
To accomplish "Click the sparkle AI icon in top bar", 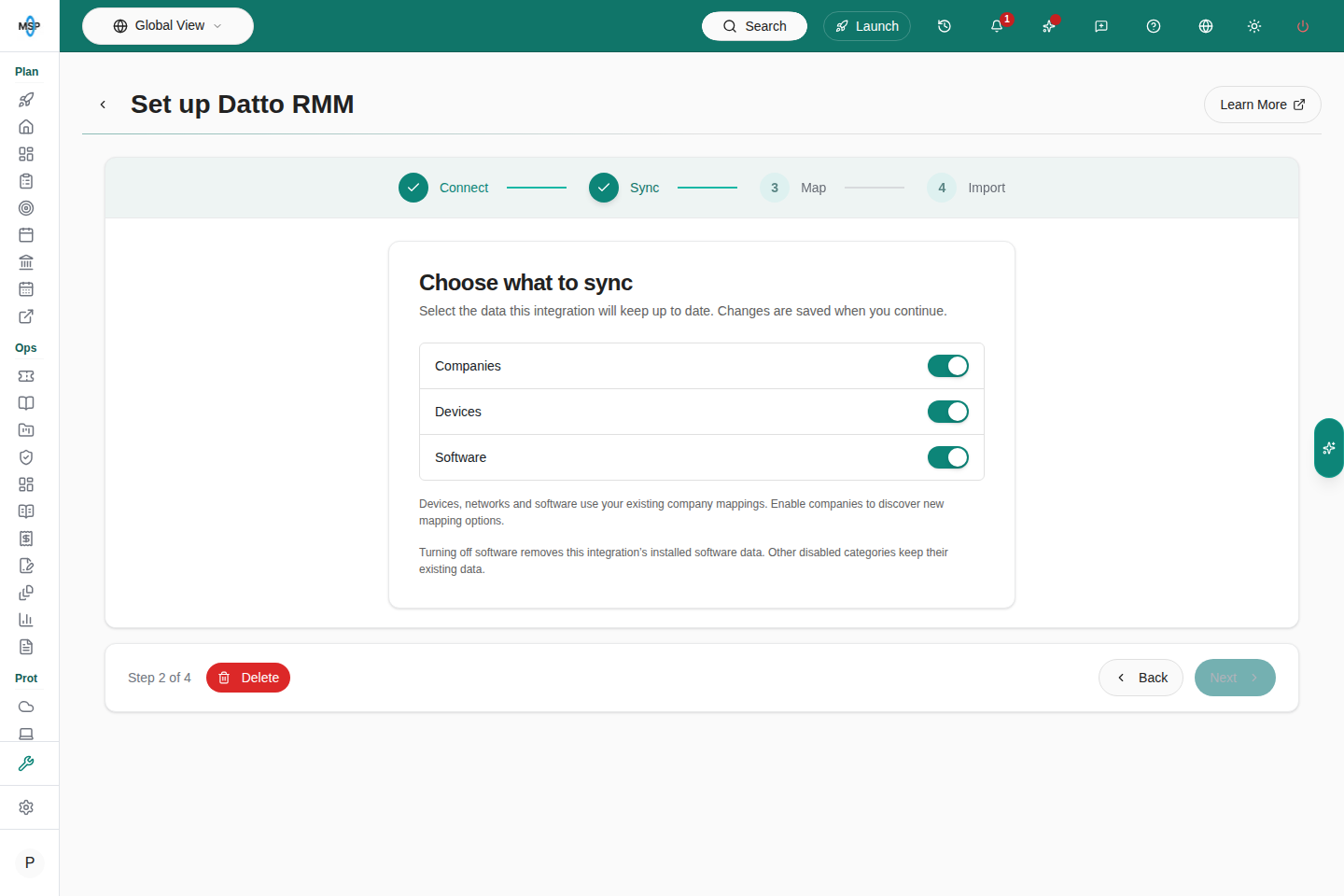I will pos(1049,26).
